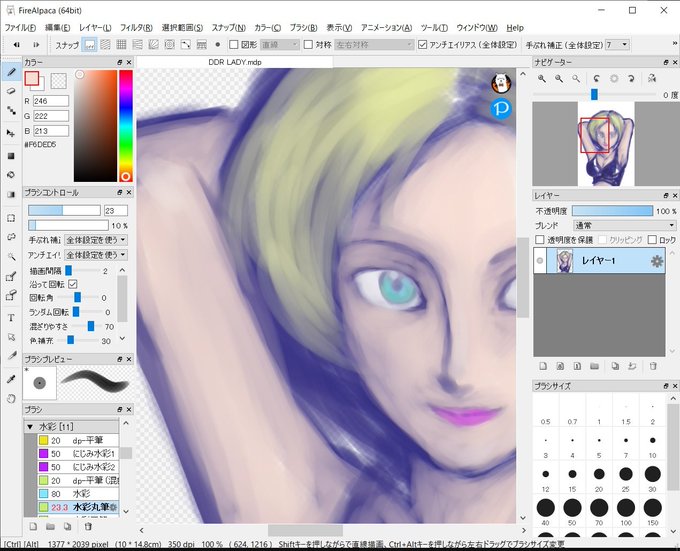Image resolution: width=680 pixels, height=551 pixels.
Task: Toggle 沿って回転 checkbox
Action: [73, 284]
